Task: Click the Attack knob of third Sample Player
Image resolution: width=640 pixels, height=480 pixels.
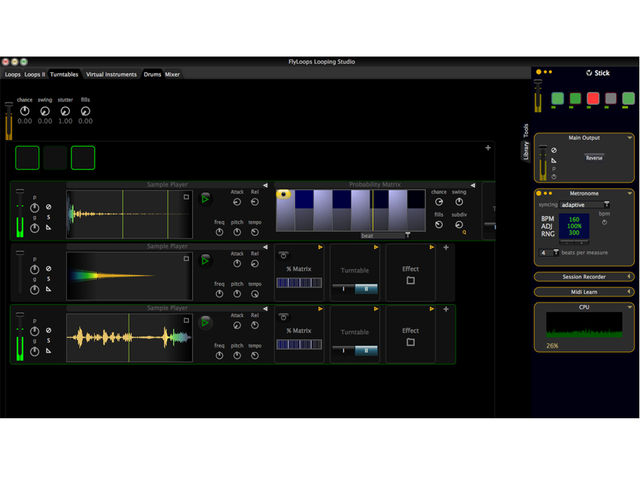Action: pos(237,325)
